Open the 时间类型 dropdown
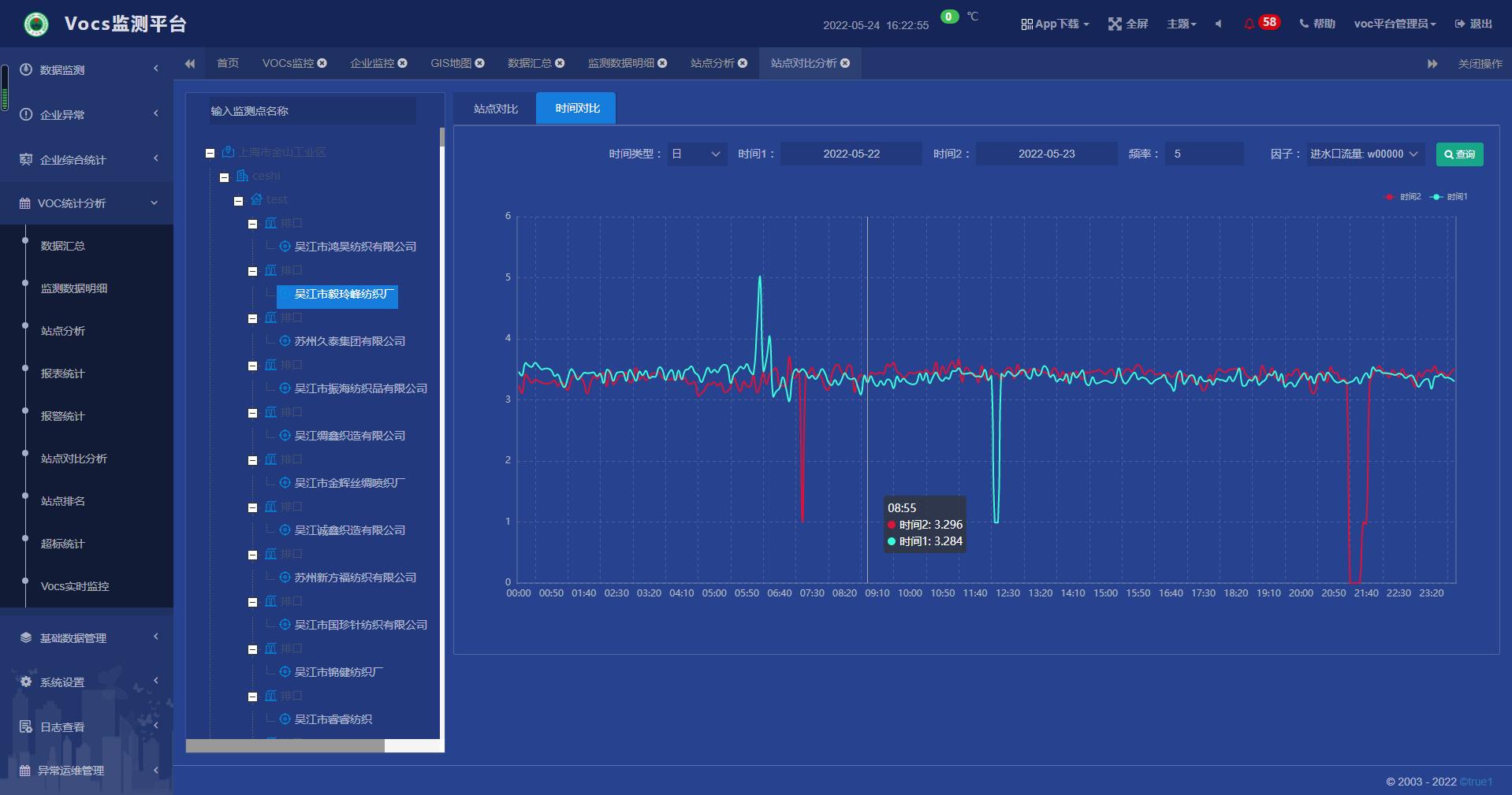 click(697, 154)
